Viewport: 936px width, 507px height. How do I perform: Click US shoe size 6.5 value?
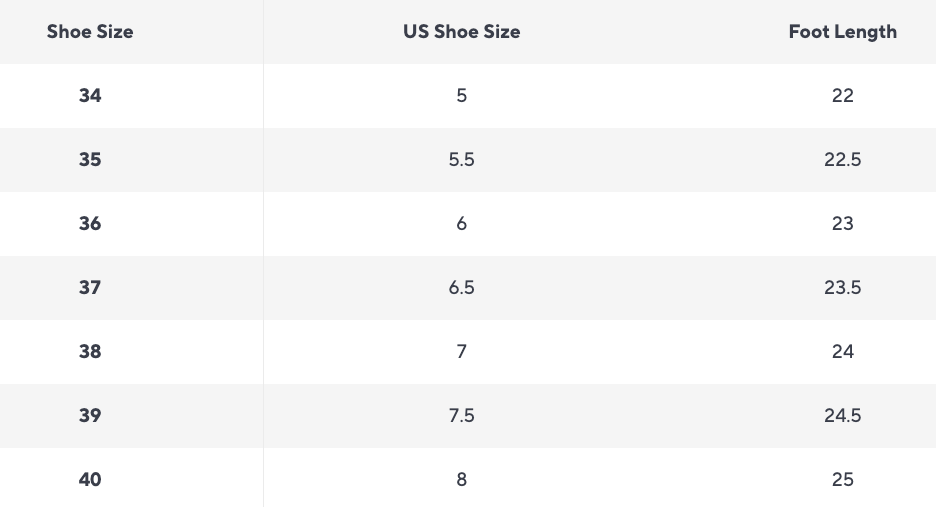tap(462, 288)
